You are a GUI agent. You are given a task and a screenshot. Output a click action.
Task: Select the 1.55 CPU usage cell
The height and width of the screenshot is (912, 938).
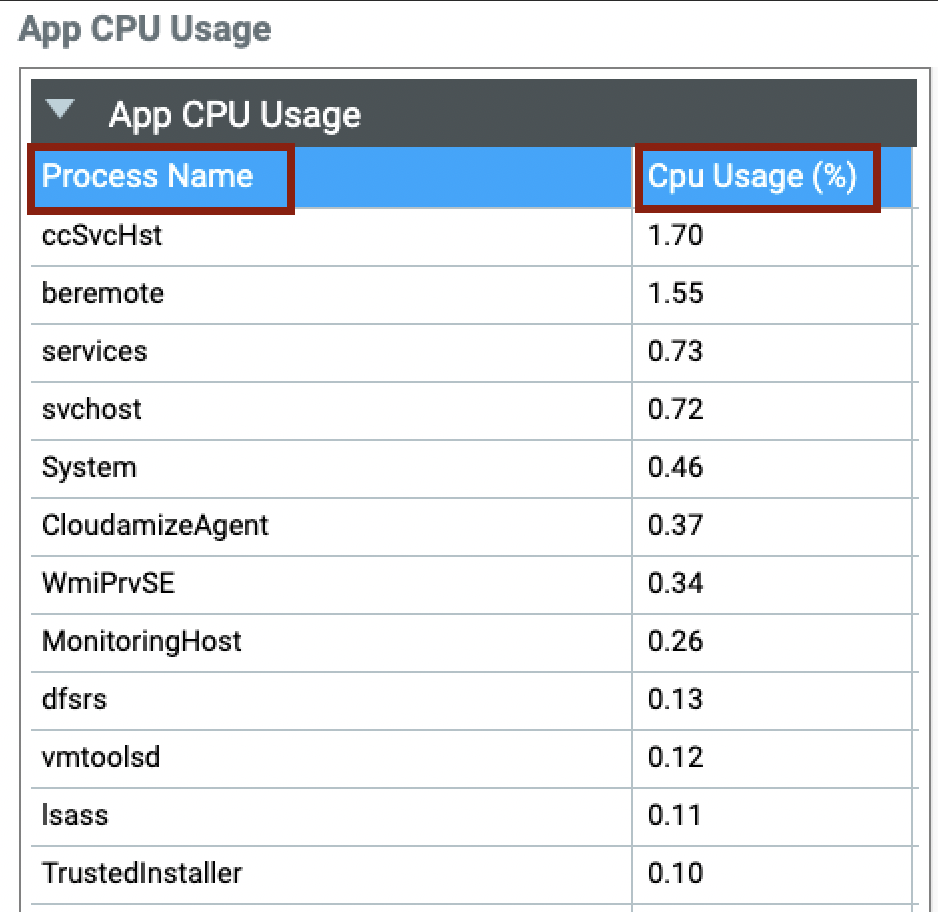[676, 294]
